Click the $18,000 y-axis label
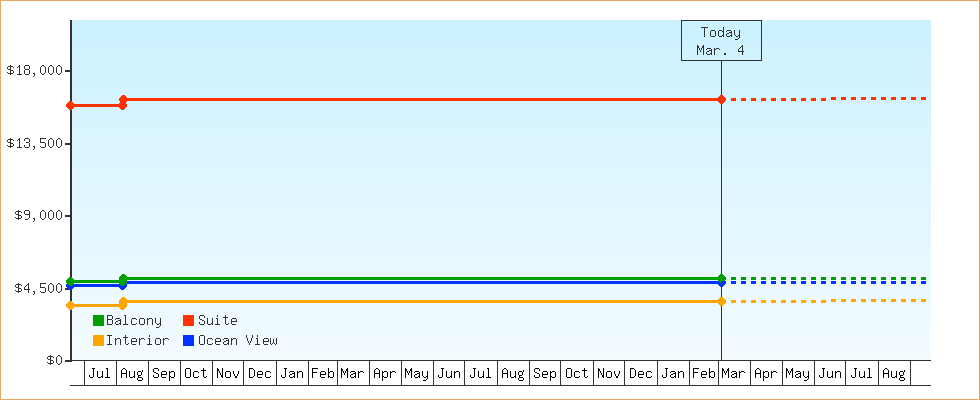 tap(34, 70)
